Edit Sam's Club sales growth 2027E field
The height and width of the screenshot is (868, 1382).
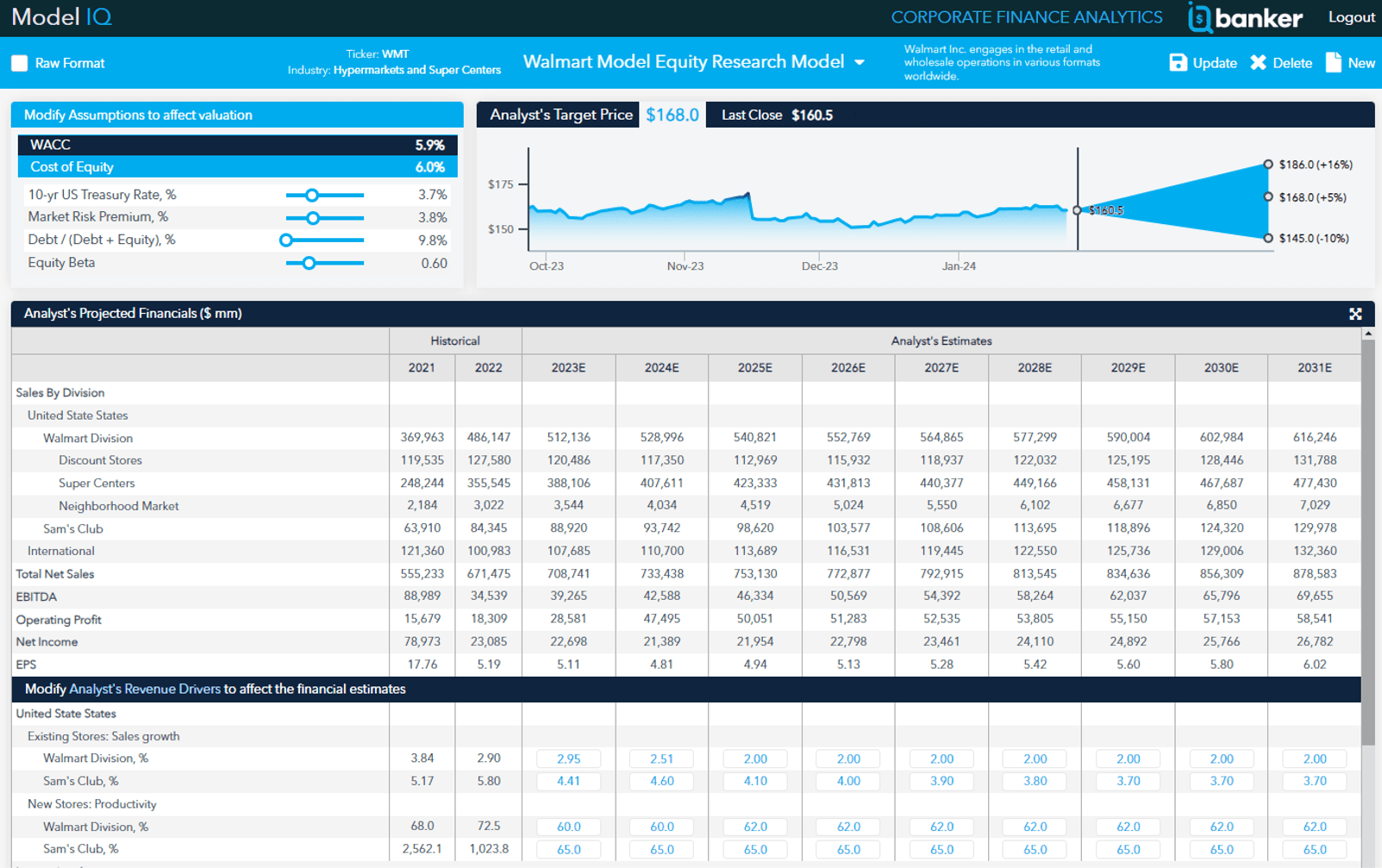[x=941, y=781]
